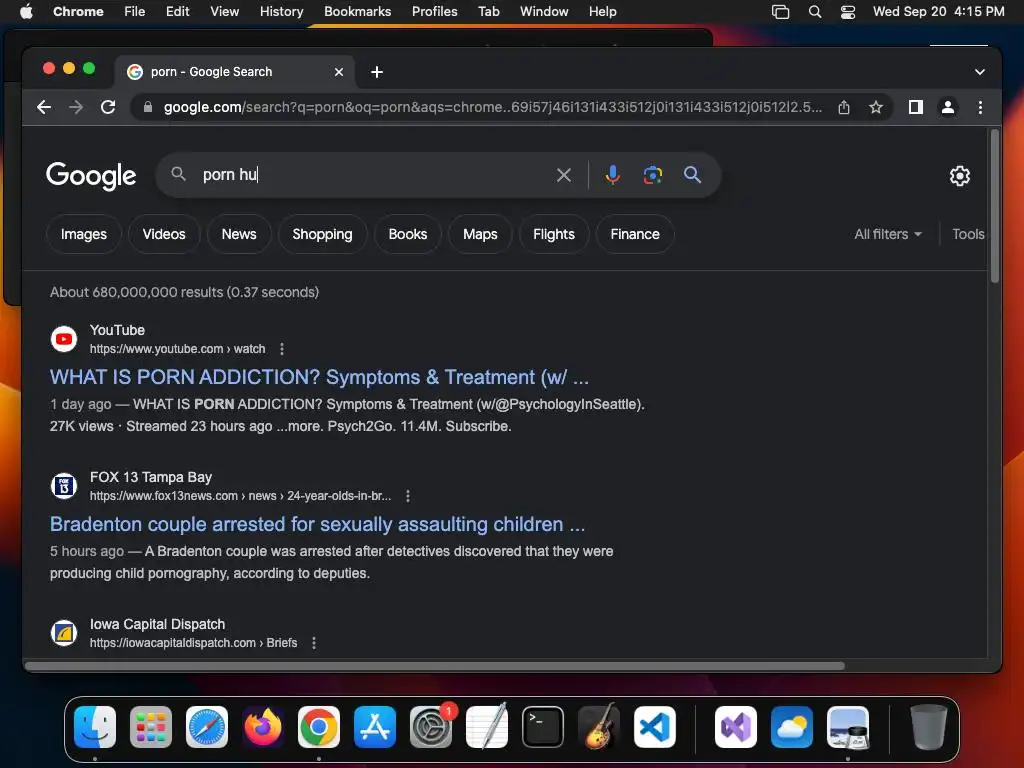Image resolution: width=1024 pixels, height=768 pixels.
Task: Filter results by Images
Action: 84,234
